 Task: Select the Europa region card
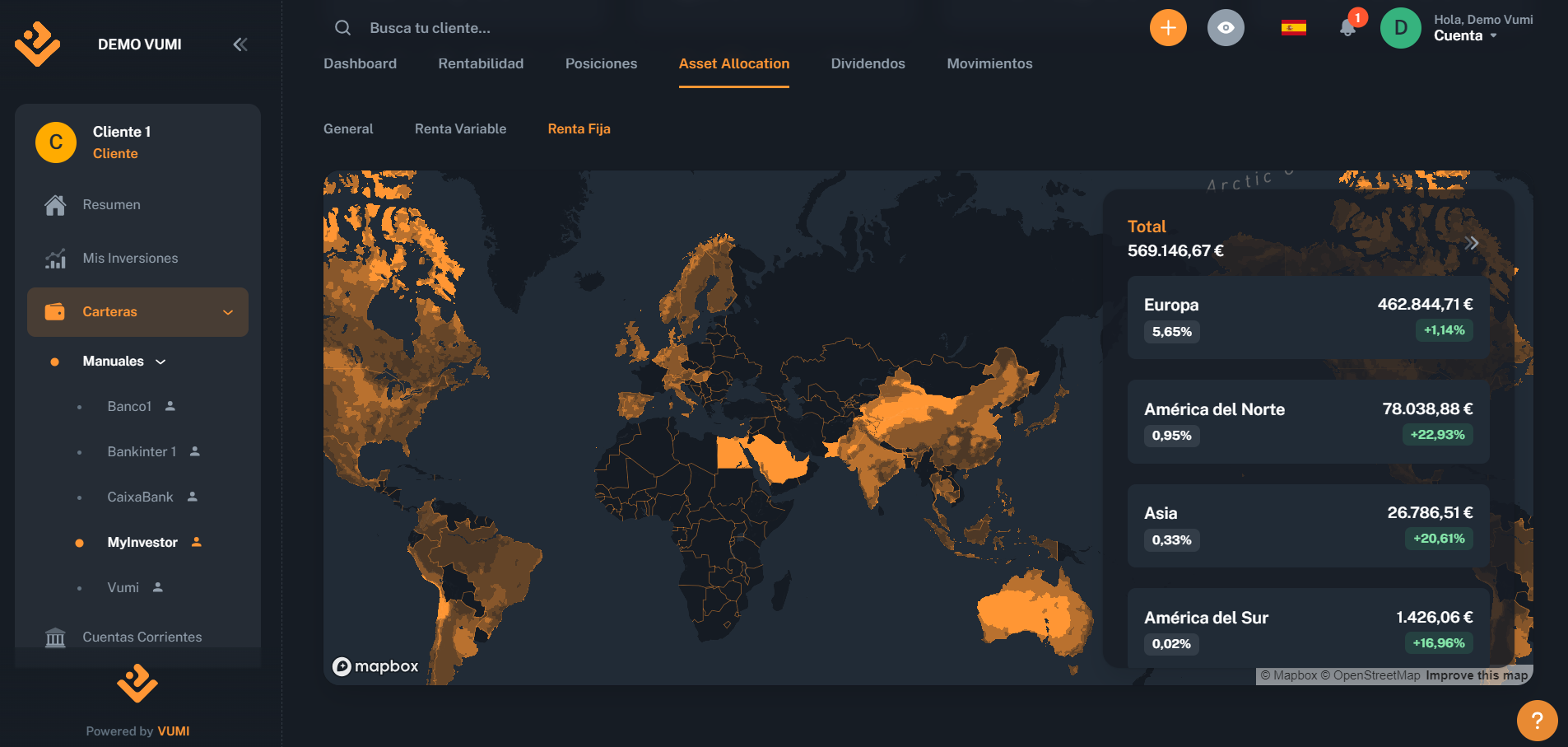[x=1307, y=317]
